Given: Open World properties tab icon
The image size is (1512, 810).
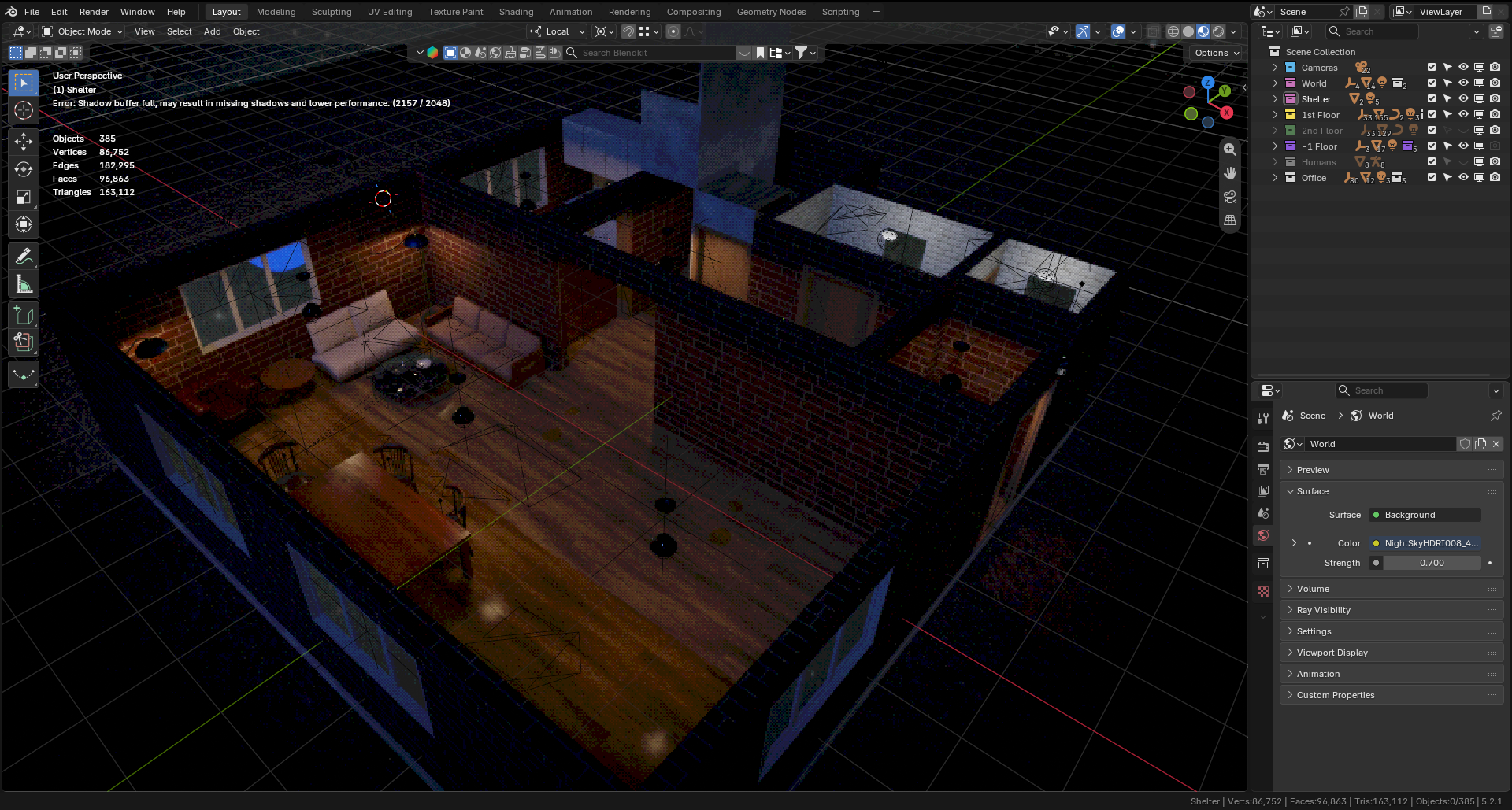Looking at the screenshot, I should click(x=1263, y=535).
